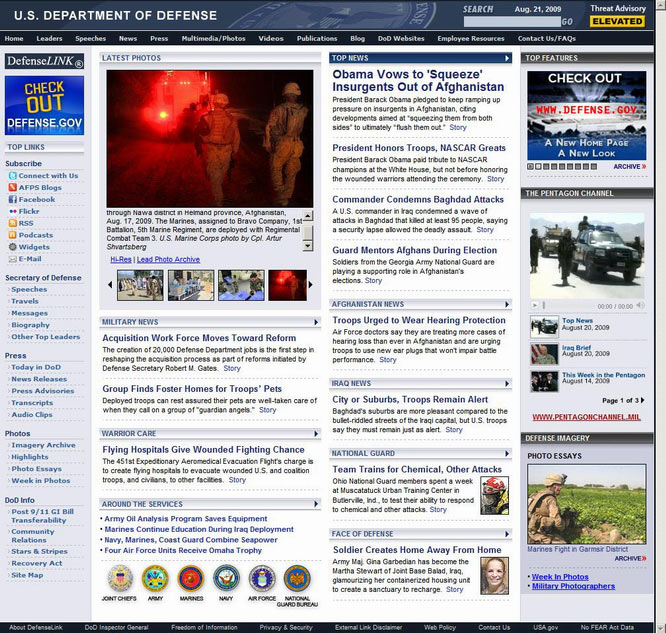Screen dimensions: 666x633
Task: Expand the Afghanistan News section arrow
Action: (x=507, y=304)
